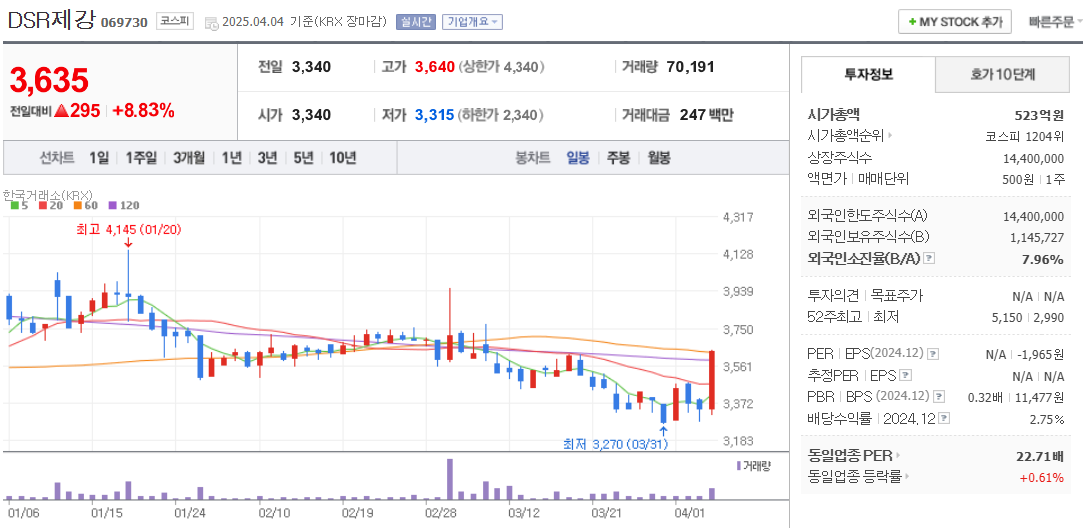Click the 저가 value 3,315
The width and height of the screenshot is (1089, 528).
[x=435, y=115]
